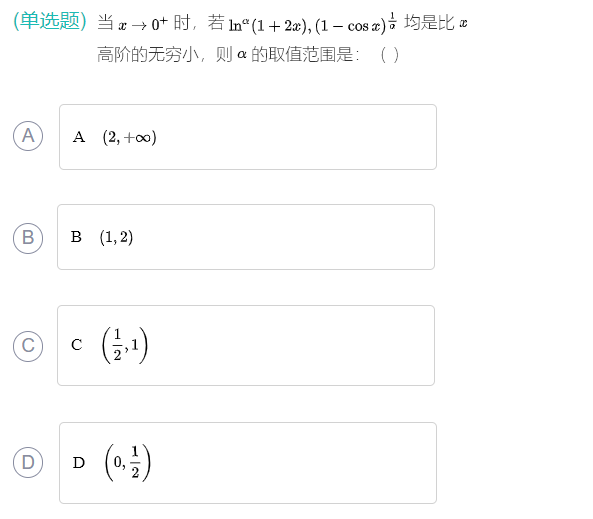Click the teal (单选题) question type label
The width and height of the screenshot is (593, 519).
click(50, 21)
